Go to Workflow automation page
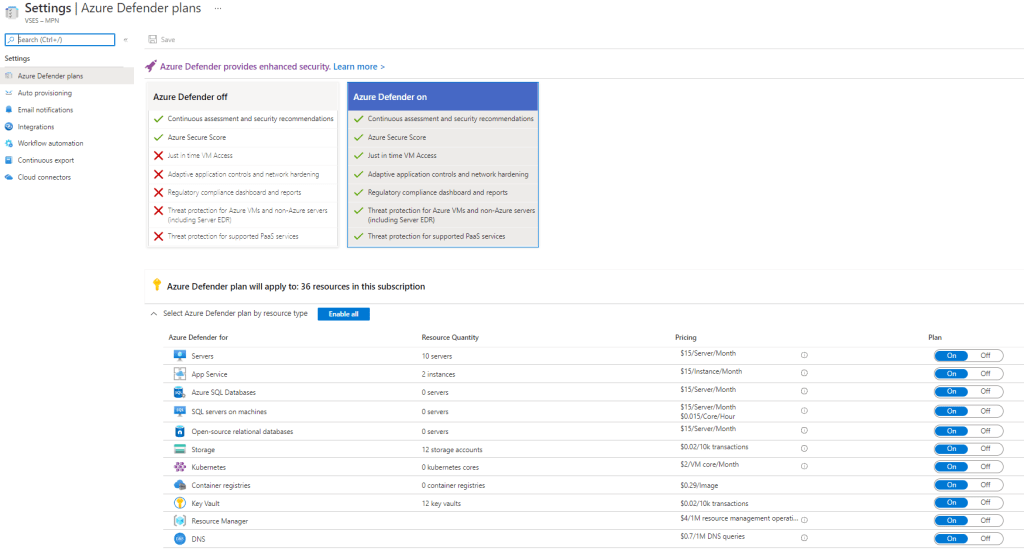This screenshot has height=551, width=1024. [50, 143]
